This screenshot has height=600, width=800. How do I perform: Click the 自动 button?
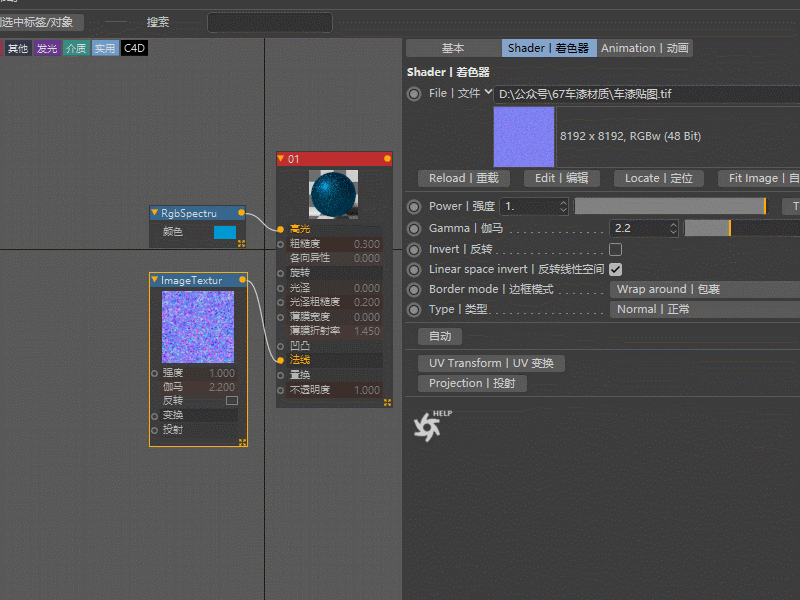pos(440,336)
